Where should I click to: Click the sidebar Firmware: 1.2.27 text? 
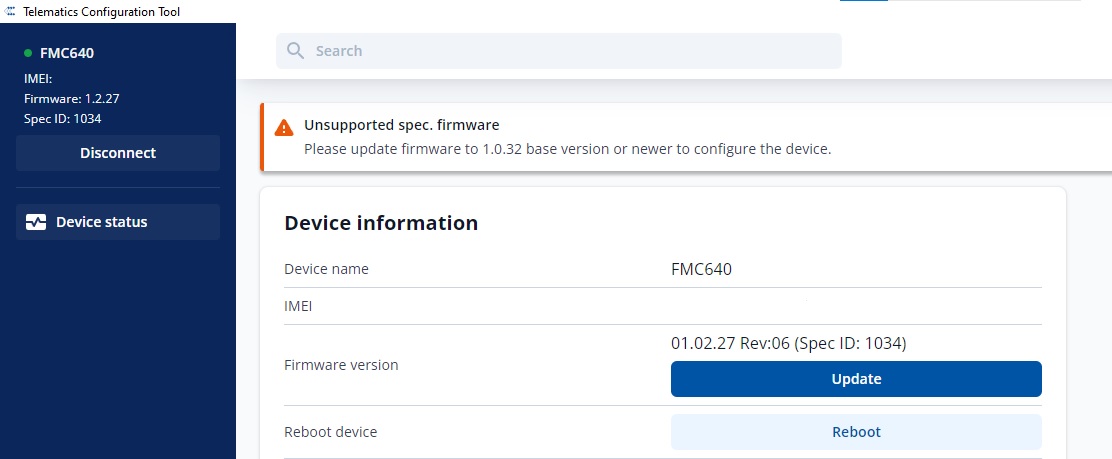coord(72,98)
